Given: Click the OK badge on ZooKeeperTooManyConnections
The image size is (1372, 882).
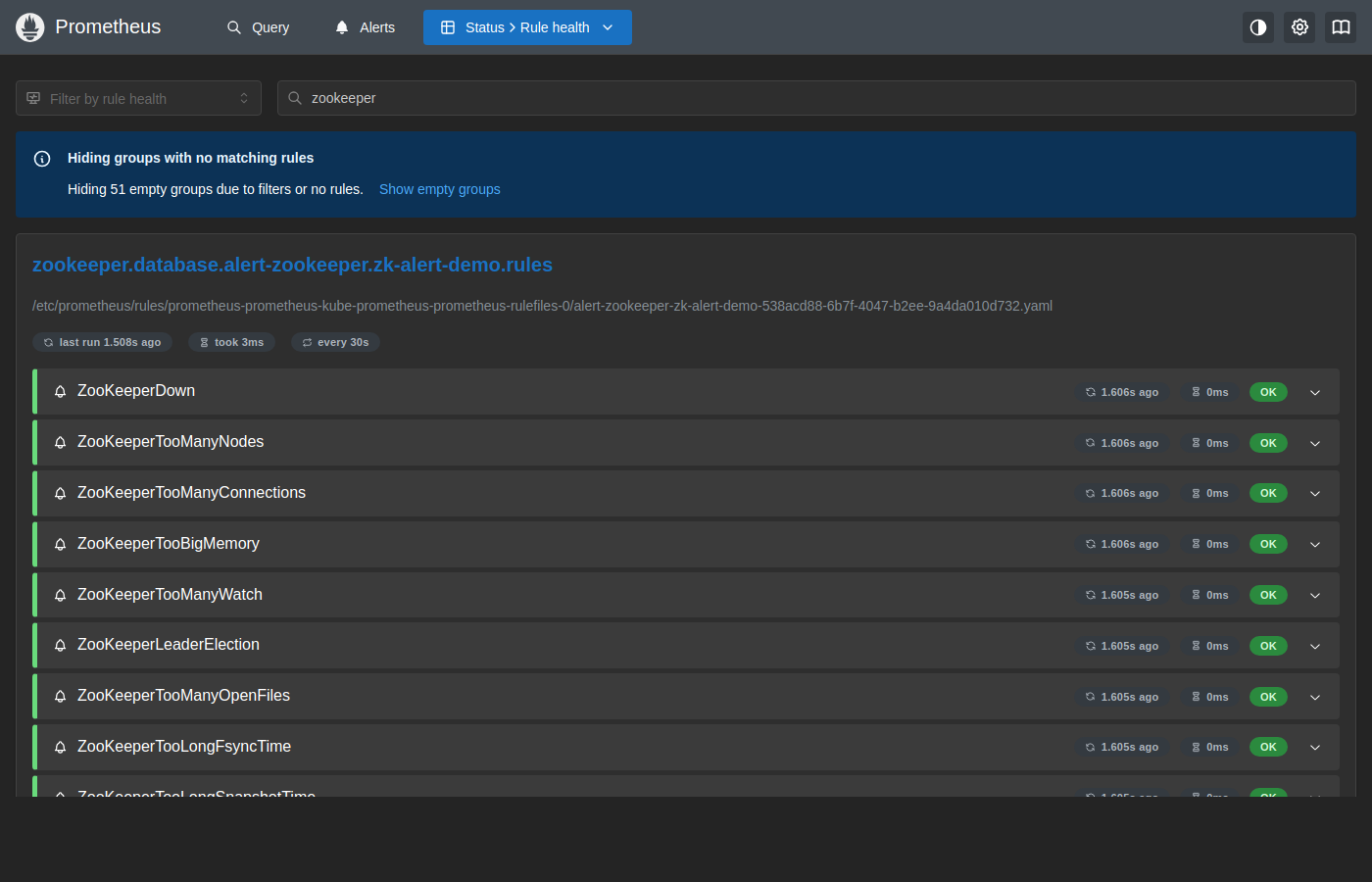Looking at the screenshot, I should pos(1268,493).
